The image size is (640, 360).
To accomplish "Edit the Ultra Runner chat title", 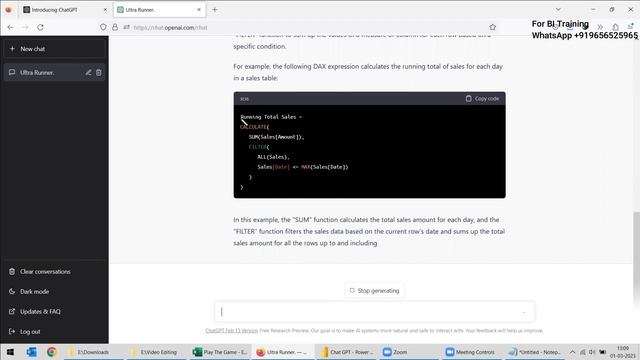I will 89,72.
